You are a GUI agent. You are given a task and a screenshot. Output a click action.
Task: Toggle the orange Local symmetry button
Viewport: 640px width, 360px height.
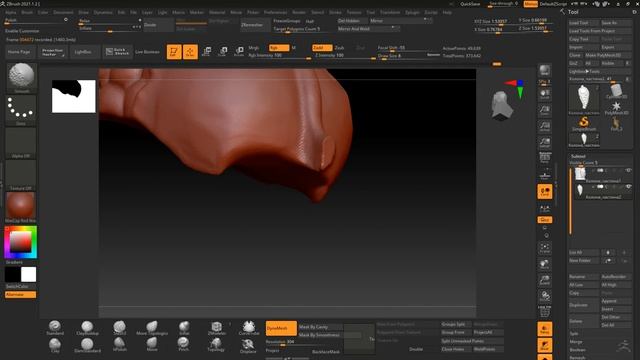tap(544, 191)
